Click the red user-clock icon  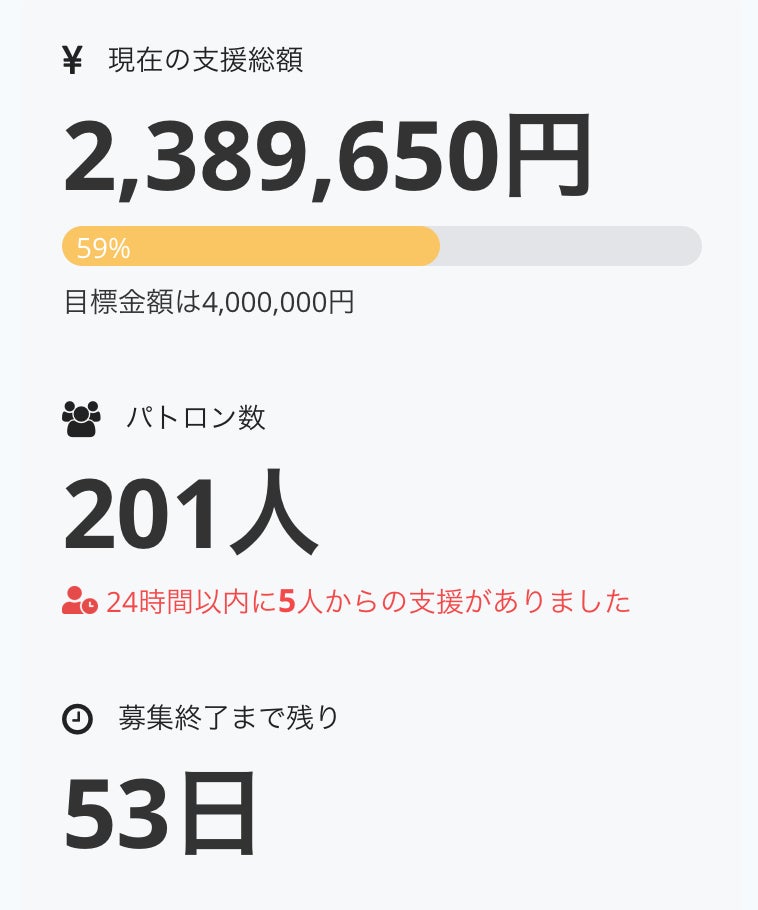pyautogui.click(x=79, y=601)
